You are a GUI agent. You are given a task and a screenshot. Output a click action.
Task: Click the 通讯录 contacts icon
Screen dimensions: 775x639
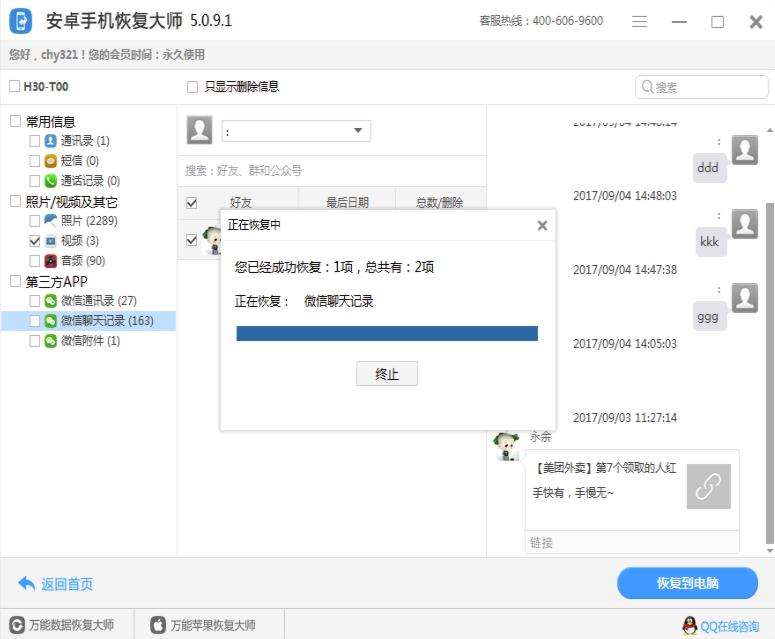(x=50, y=141)
